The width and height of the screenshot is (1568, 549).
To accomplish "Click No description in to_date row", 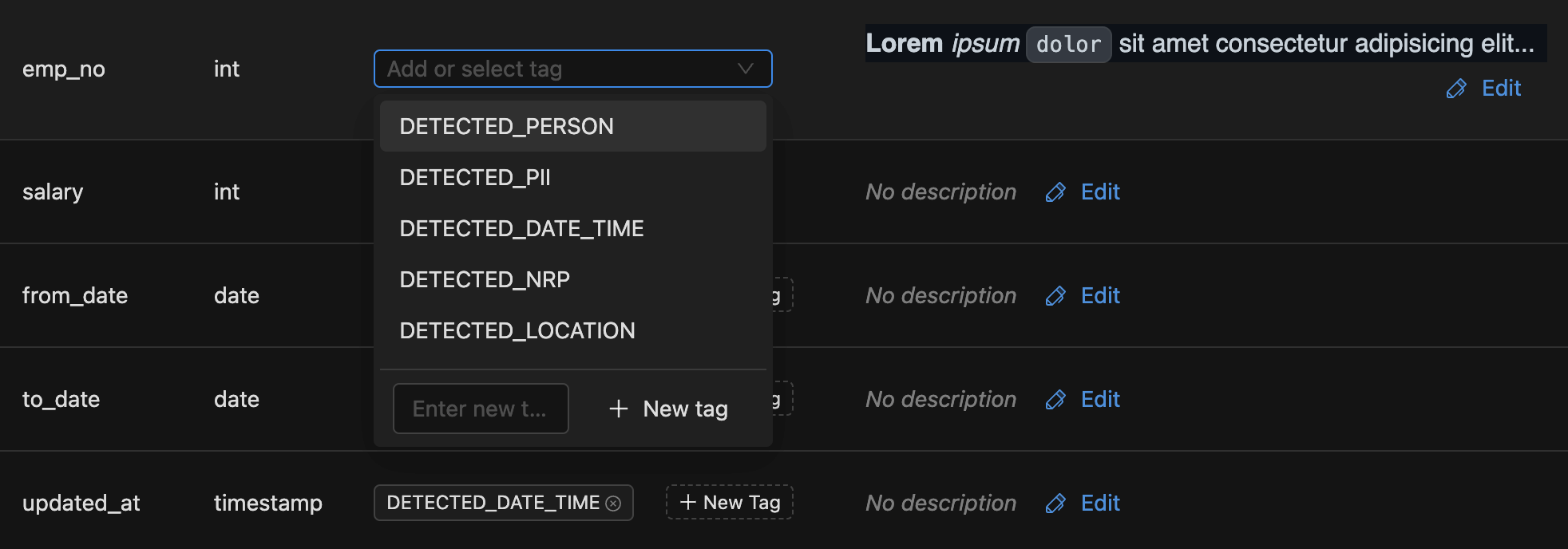I will (x=941, y=399).
